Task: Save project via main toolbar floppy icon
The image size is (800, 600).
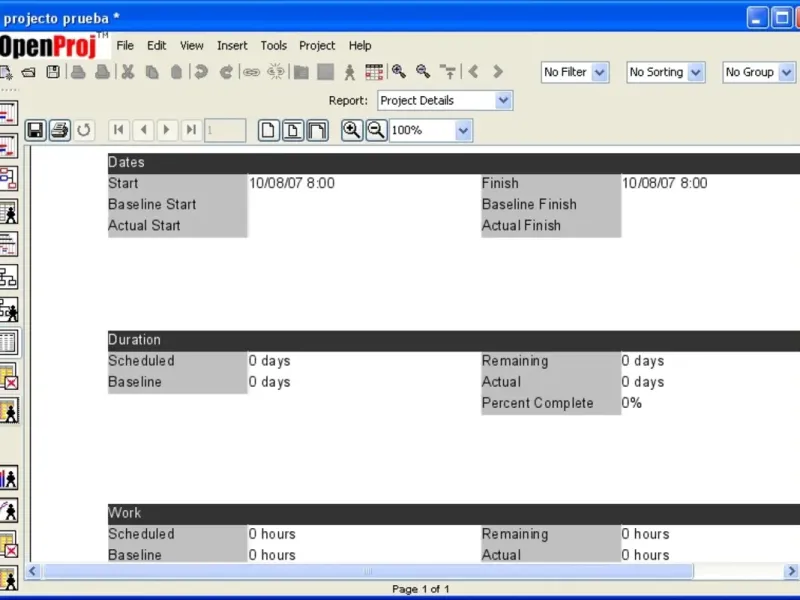Action: click(x=53, y=72)
